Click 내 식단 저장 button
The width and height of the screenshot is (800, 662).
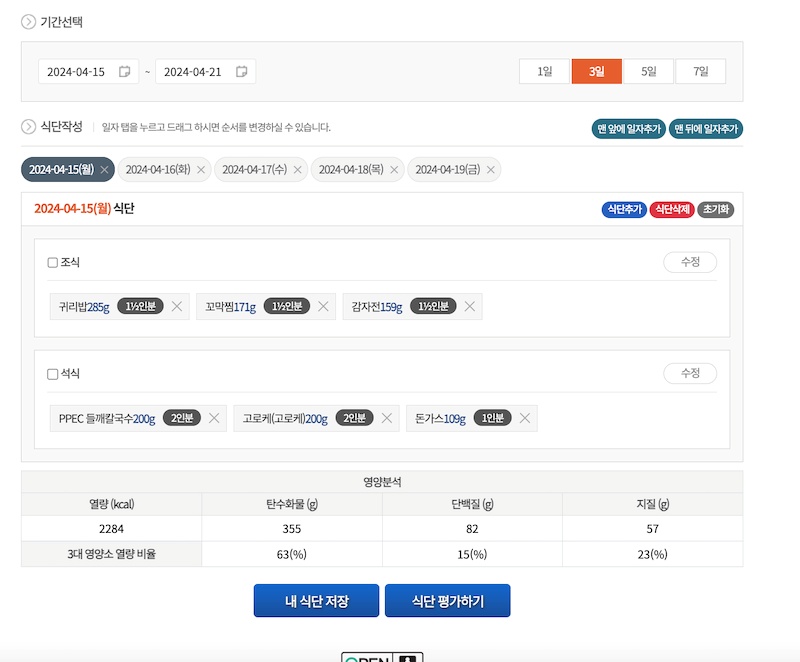pyautogui.click(x=316, y=601)
